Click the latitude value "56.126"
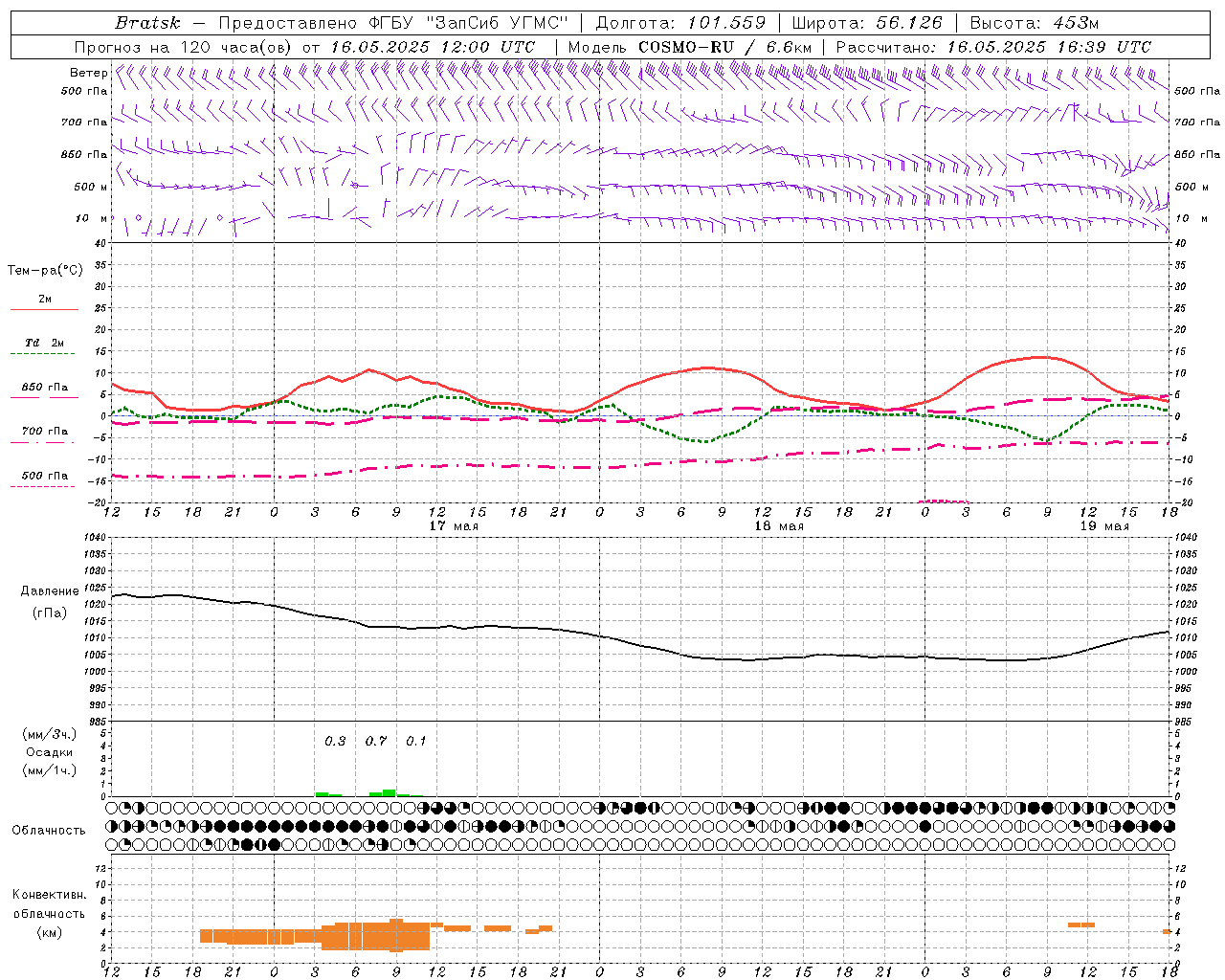 pyautogui.click(x=909, y=23)
